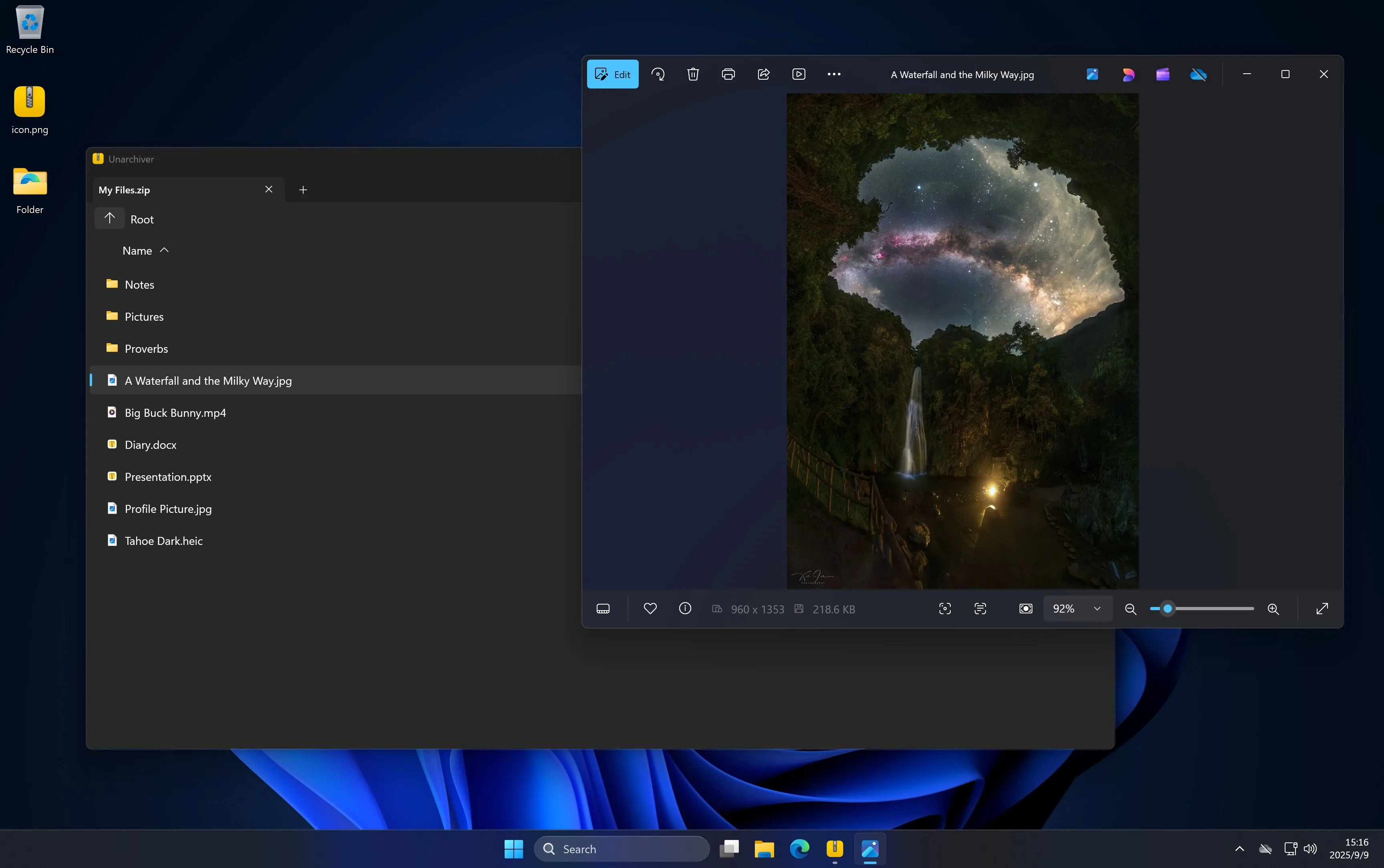Screen dimensions: 1384x868
Task: Favorite the photo with heart icon
Action: pyautogui.click(x=650, y=609)
